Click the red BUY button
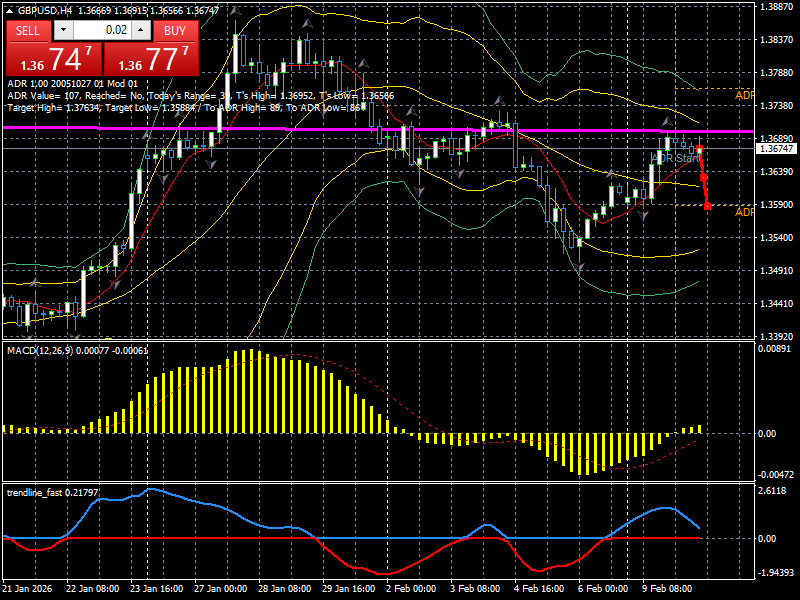 (x=175, y=31)
